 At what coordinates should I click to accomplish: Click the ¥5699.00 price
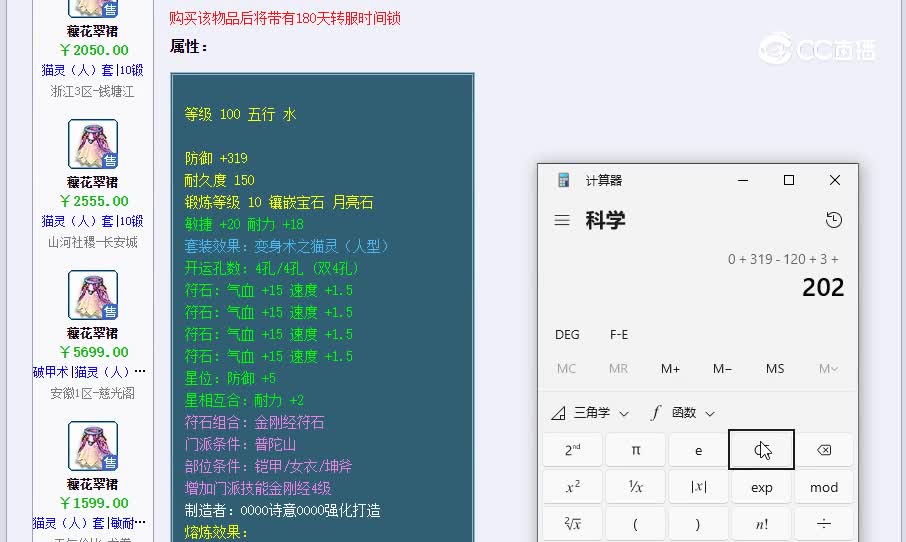point(94,352)
